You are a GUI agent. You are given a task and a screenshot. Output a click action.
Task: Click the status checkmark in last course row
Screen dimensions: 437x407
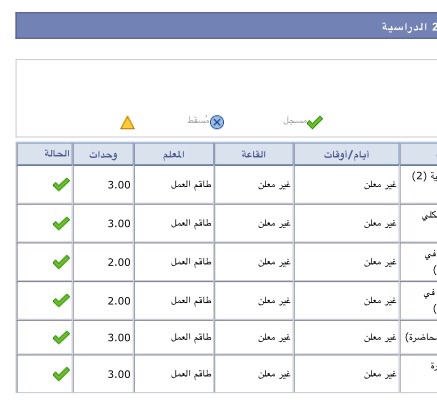point(61,374)
